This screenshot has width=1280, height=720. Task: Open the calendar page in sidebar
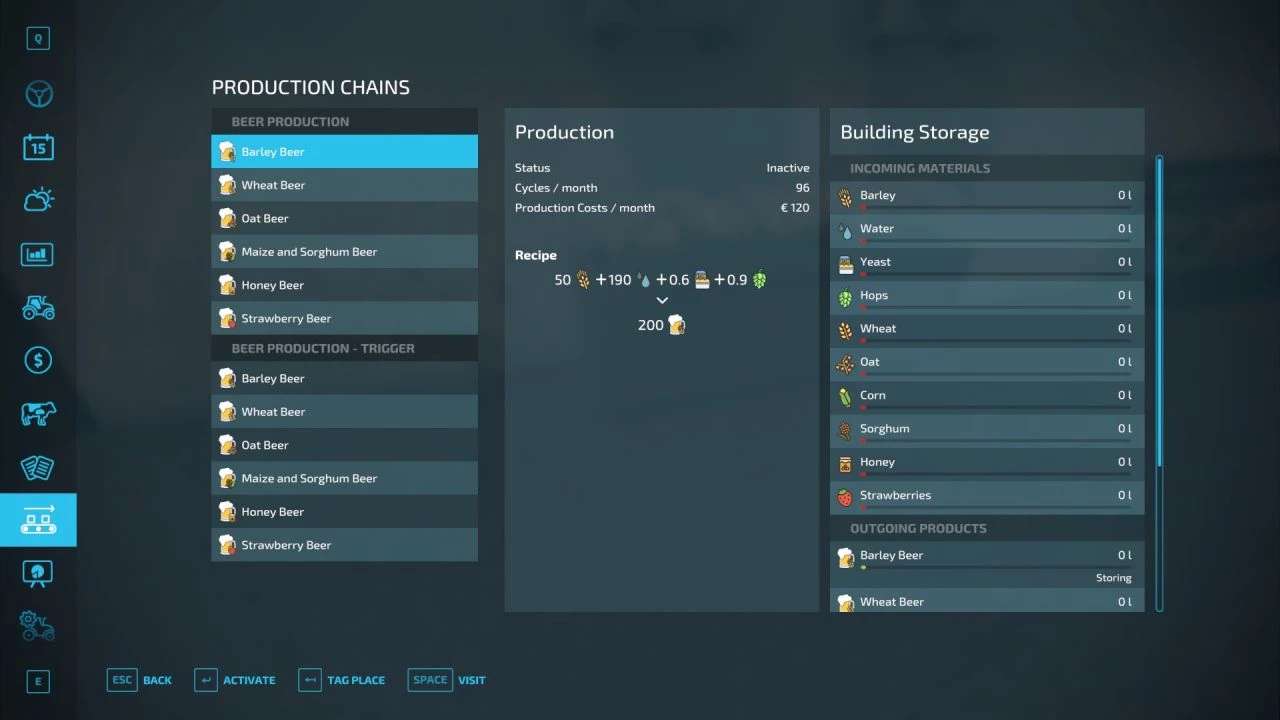coord(38,147)
